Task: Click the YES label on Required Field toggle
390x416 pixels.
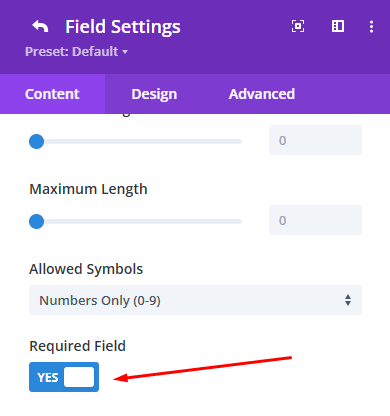Action: pos(48,377)
